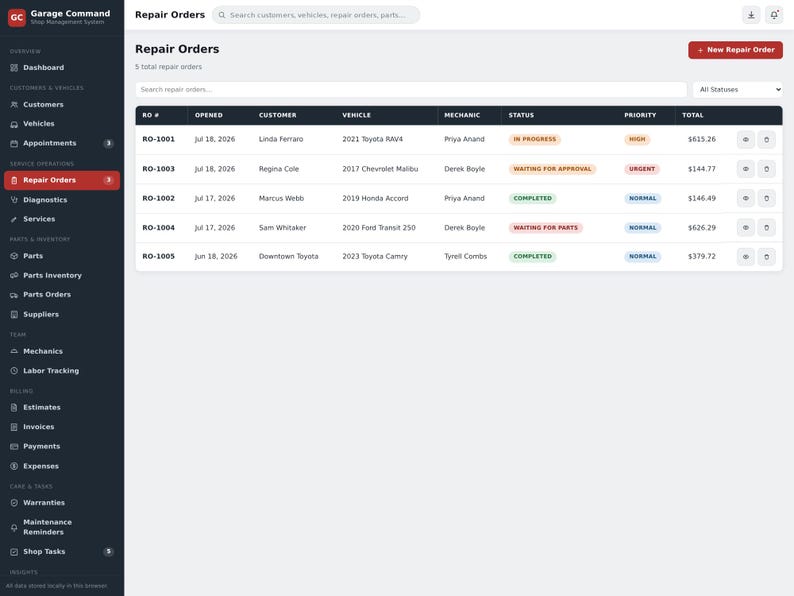Open Shop Tasks in the sidebar

click(62, 552)
